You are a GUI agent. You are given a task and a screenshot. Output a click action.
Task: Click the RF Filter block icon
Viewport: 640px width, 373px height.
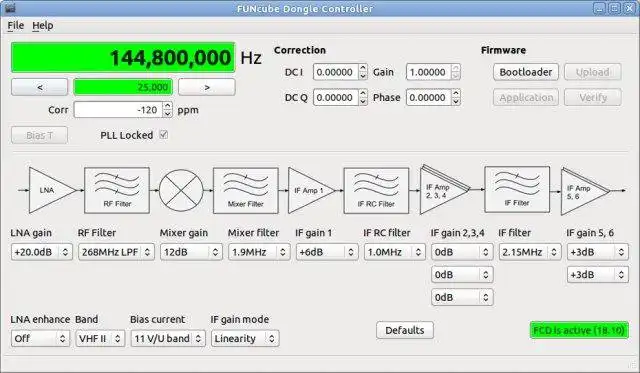pos(117,190)
